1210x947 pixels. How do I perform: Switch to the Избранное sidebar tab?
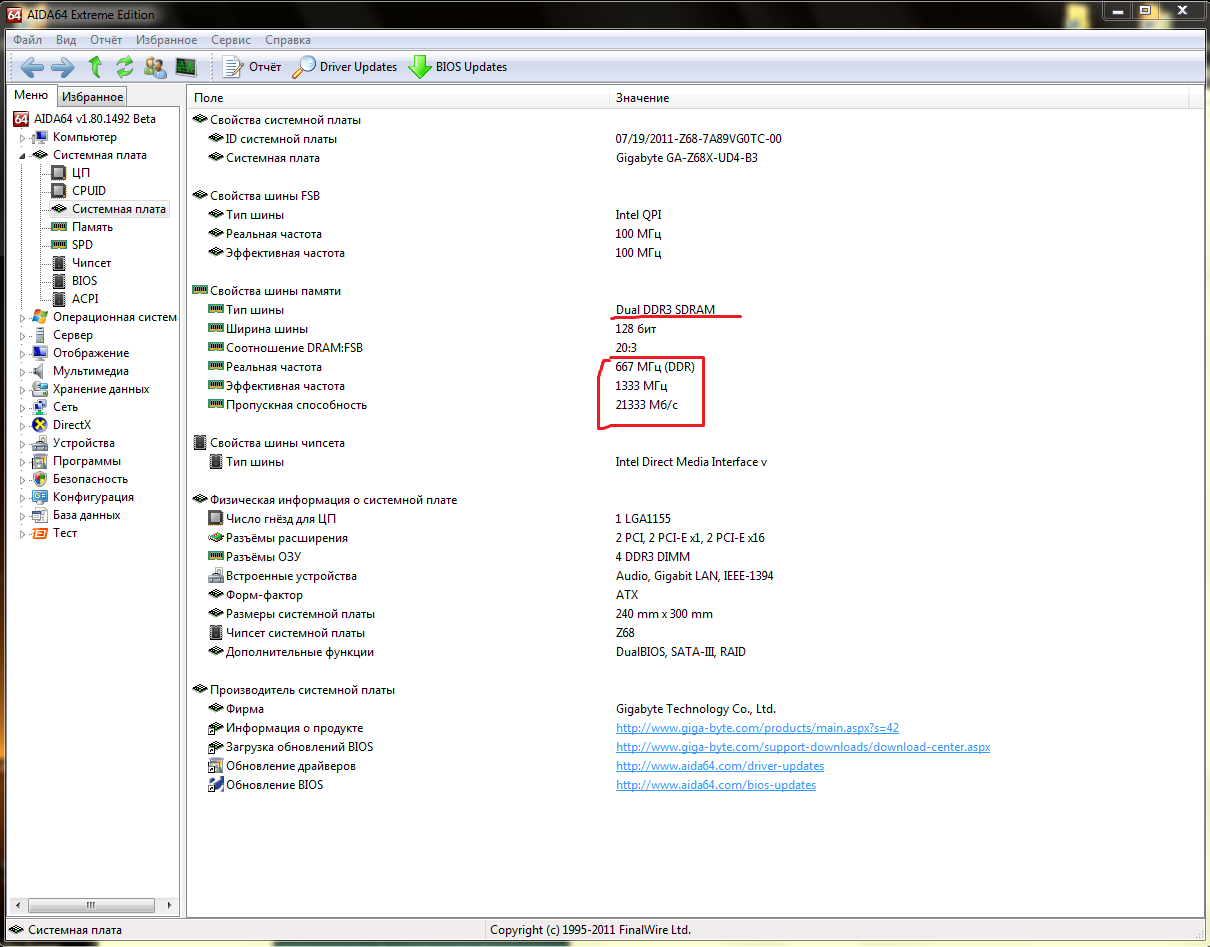(92, 97)
